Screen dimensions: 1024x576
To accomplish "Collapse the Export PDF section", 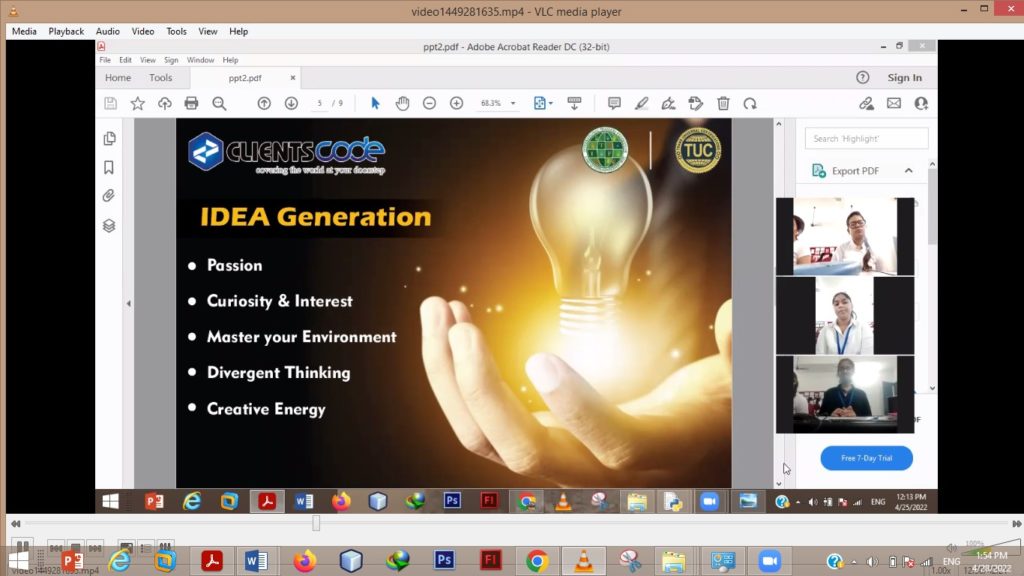I will [x=908, y=171].
